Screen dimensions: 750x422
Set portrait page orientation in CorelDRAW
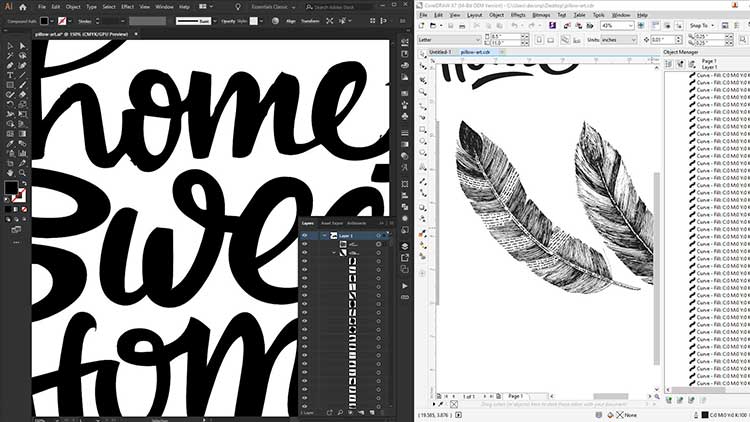tap(539, 40)
